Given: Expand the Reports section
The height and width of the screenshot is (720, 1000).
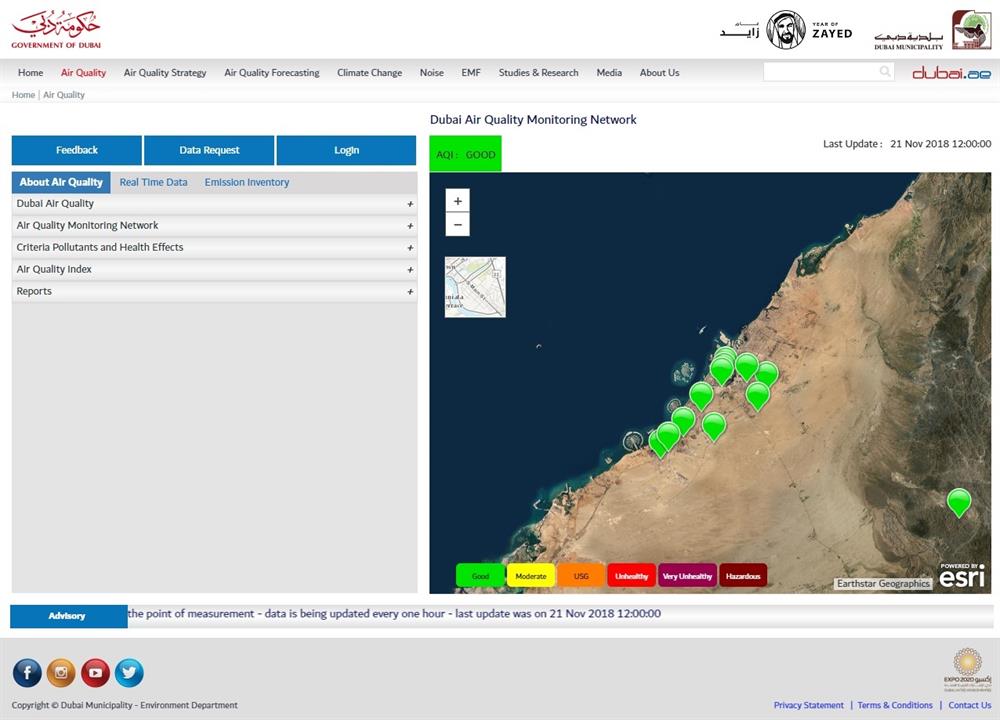Looking at the screenshot, I should tap(214, 291).
